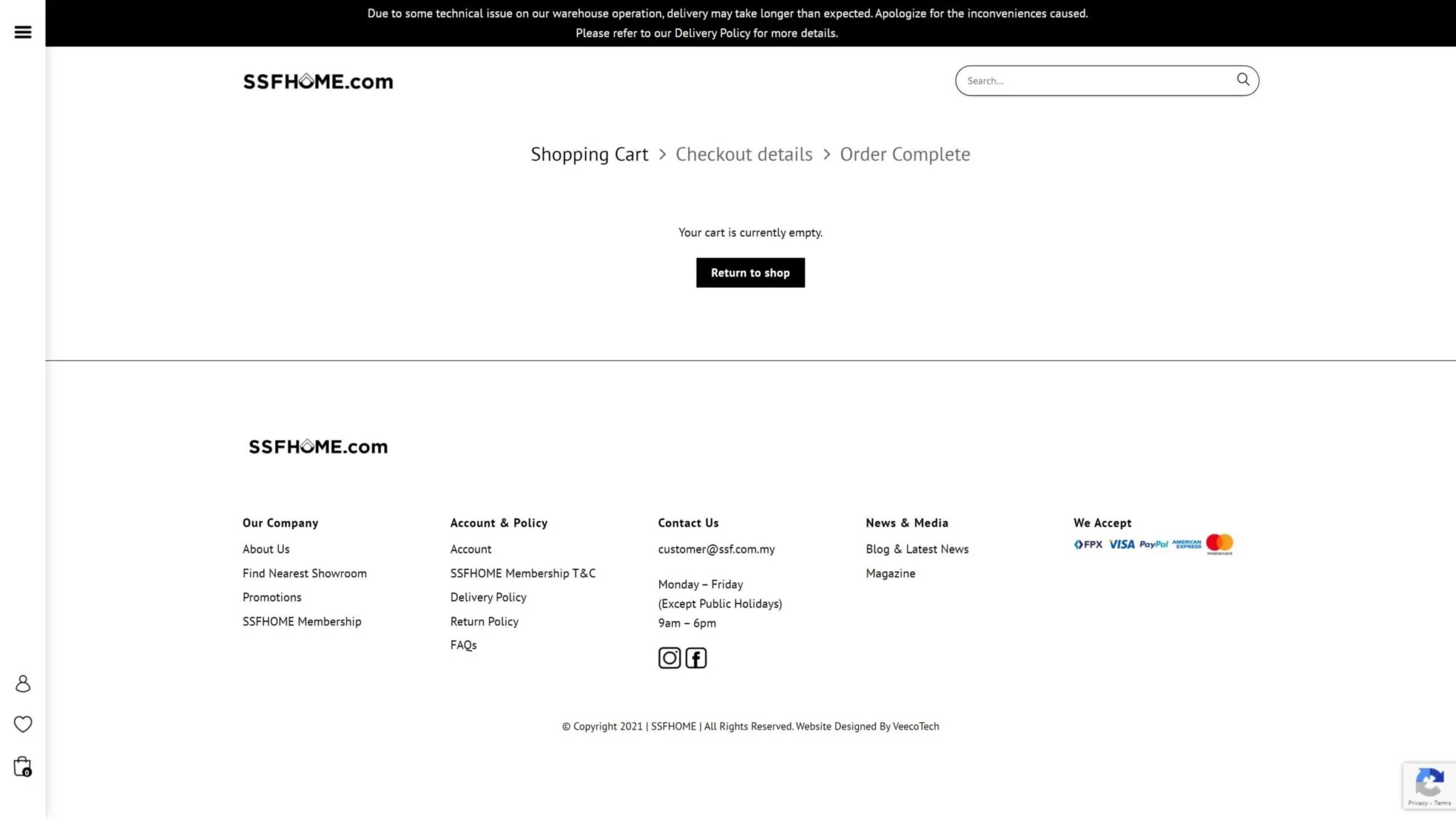Open the user account icon in sidebar
Image resolution: width=1456 pixels, height=819 pixels.
[23, 684]
